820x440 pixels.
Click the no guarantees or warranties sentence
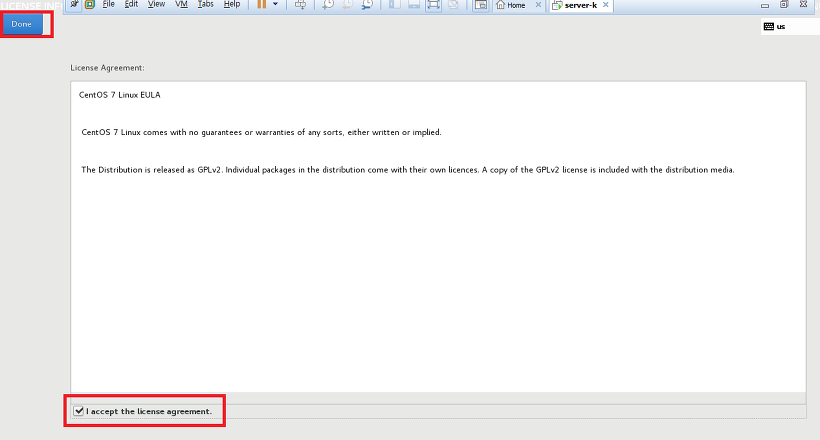point(261,132)
